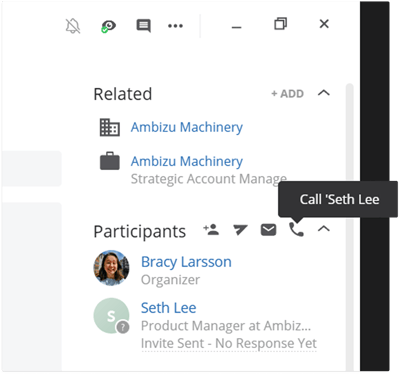Collapse the Related section
The image size is (400, 374).
pos(324,93)
